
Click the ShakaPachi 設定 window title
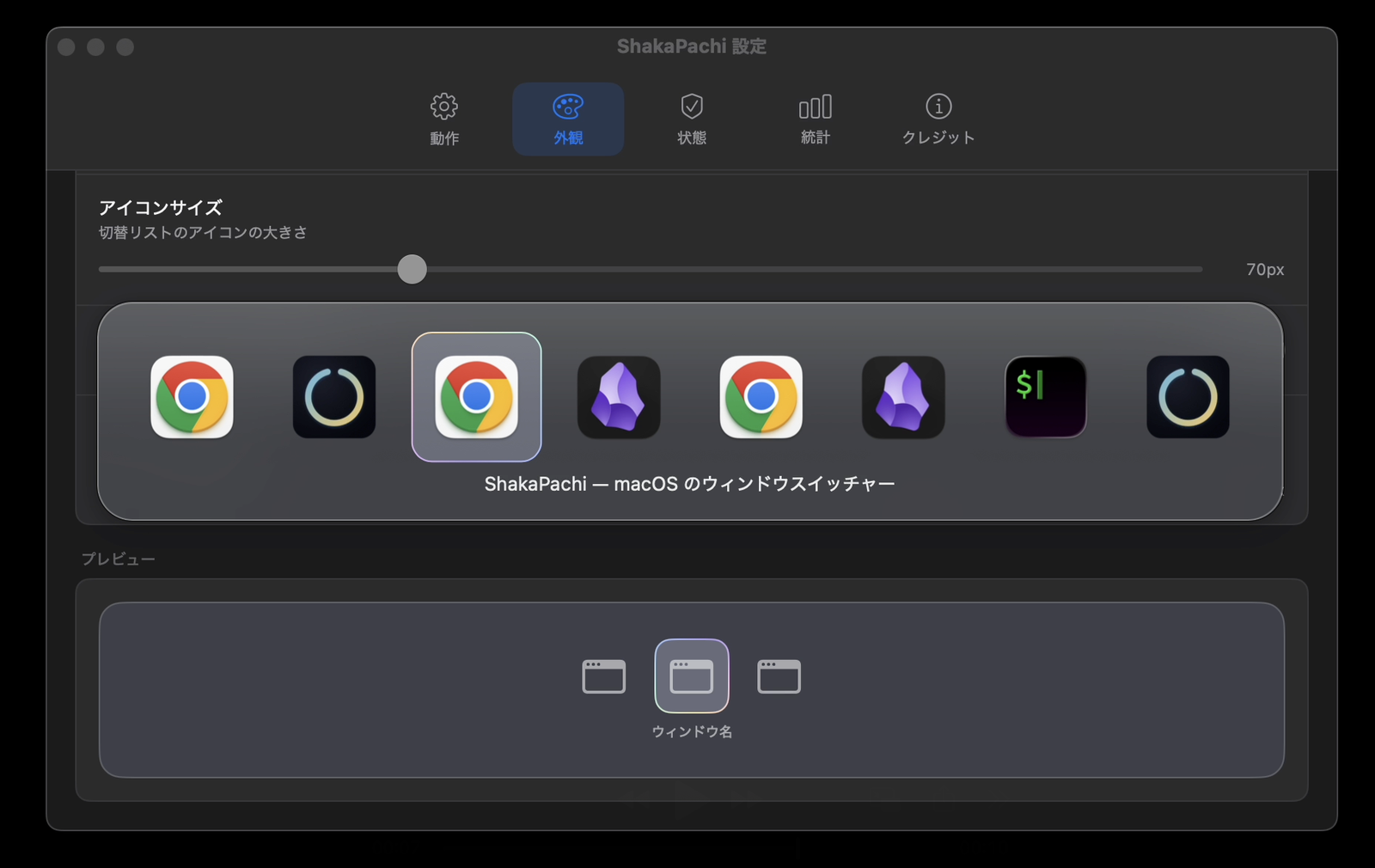[692, 46]
